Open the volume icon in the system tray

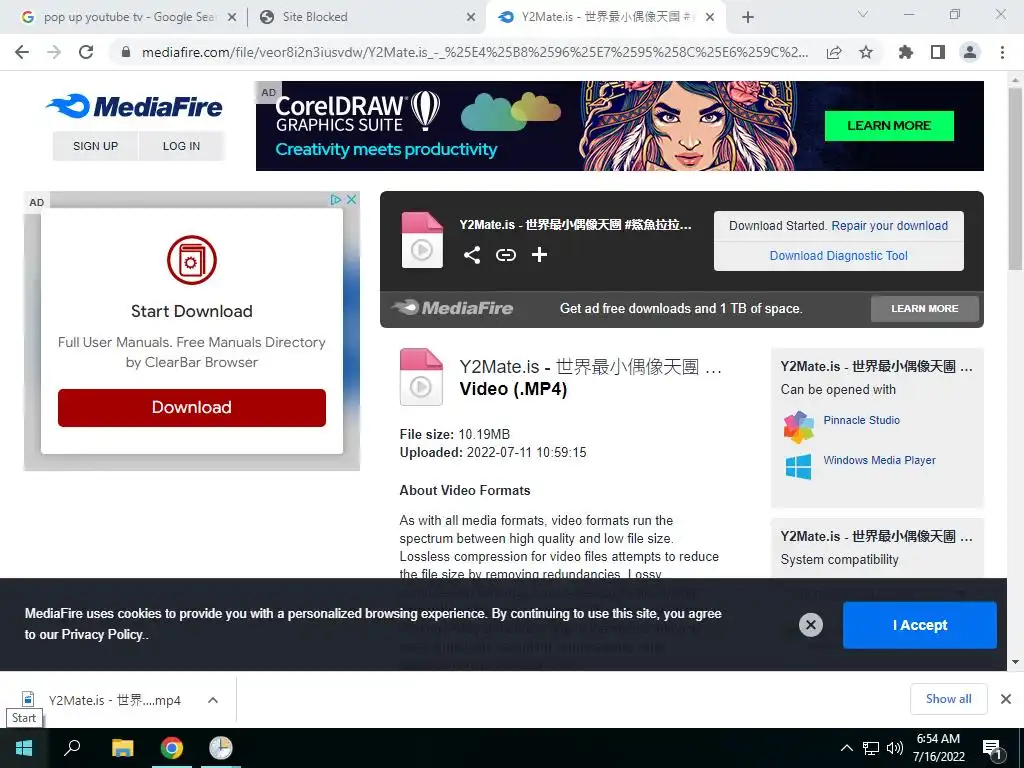pyautogui.click(x=895, y=748)
